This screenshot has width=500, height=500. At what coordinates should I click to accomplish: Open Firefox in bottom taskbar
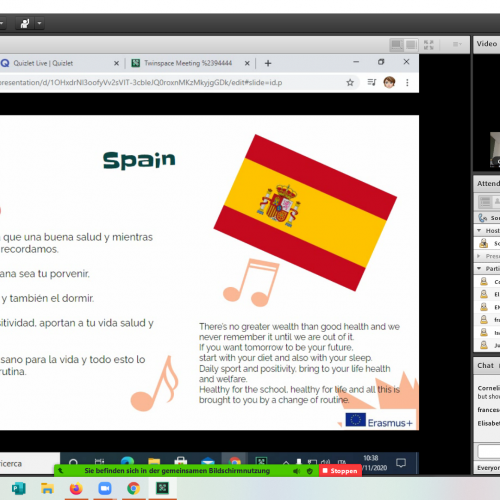[76, 489]
